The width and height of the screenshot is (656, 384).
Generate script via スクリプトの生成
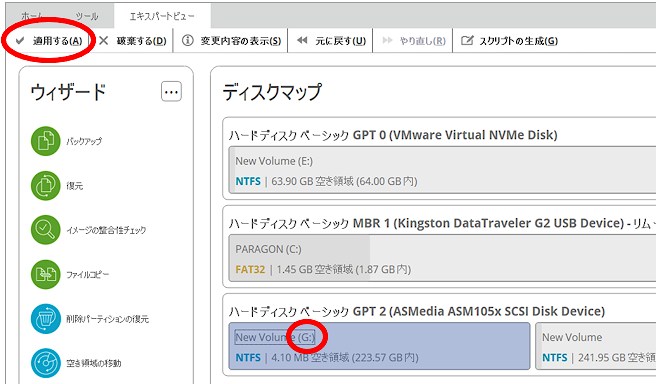(x=509, y=41)
